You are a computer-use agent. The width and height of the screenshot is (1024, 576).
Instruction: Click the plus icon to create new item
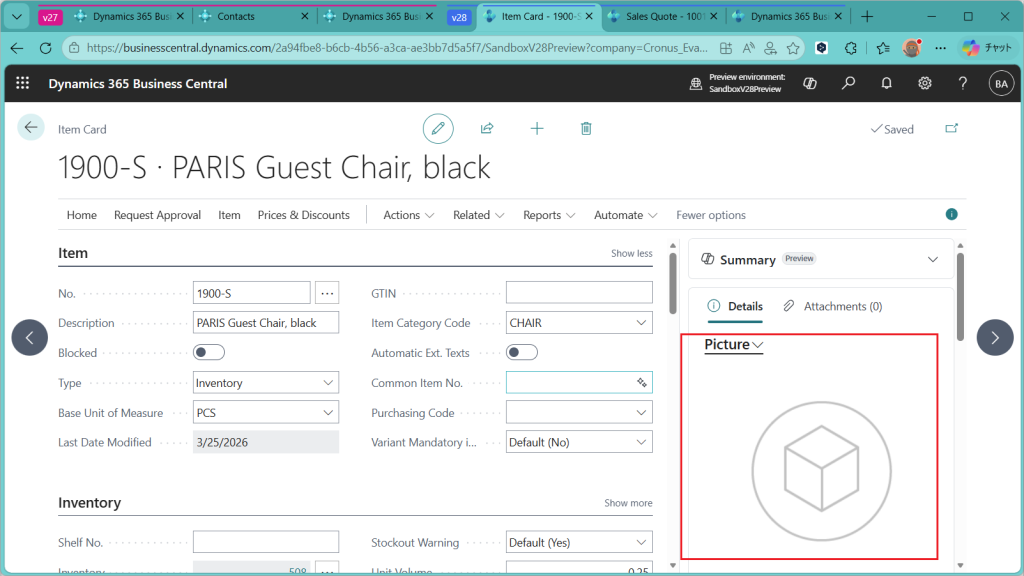pos(537,129)
